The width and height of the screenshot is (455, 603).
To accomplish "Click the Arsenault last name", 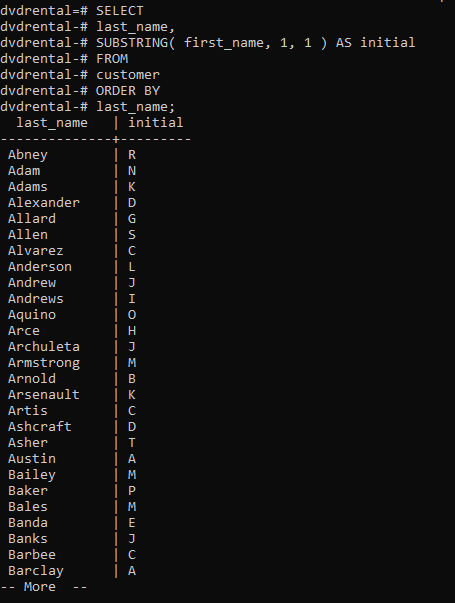I will pos(44,395).
